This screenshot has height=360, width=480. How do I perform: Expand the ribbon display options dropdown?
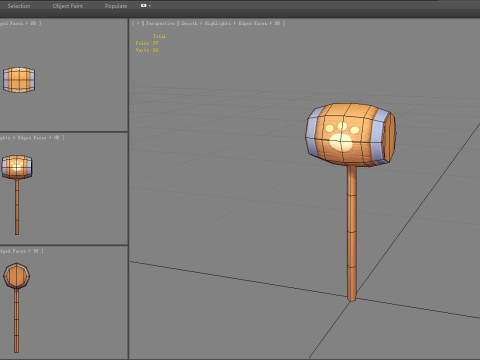[x=146, y=6]
